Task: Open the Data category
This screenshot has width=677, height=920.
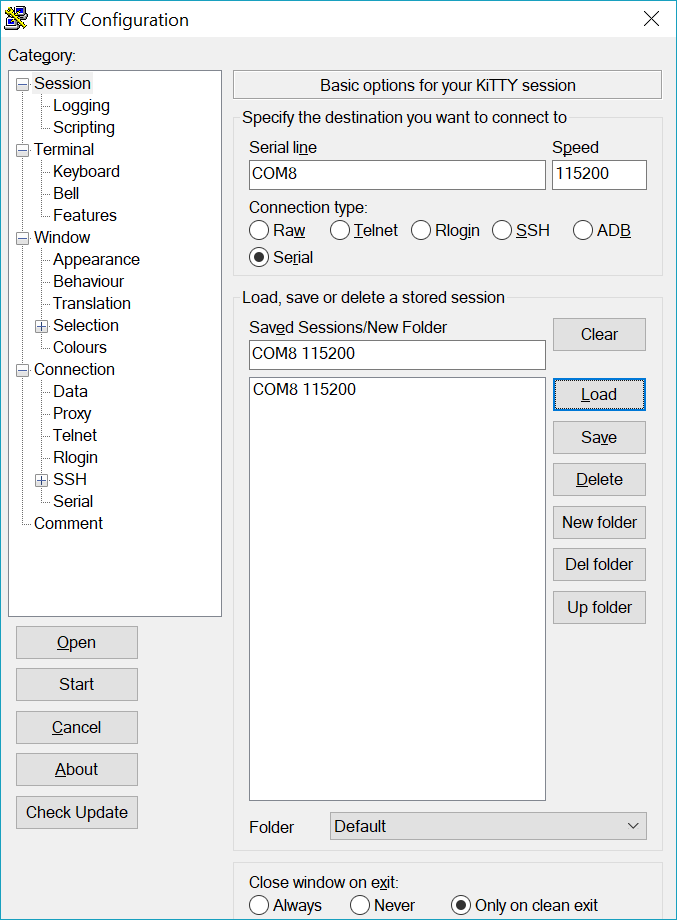Action: (x=70, y=391)
